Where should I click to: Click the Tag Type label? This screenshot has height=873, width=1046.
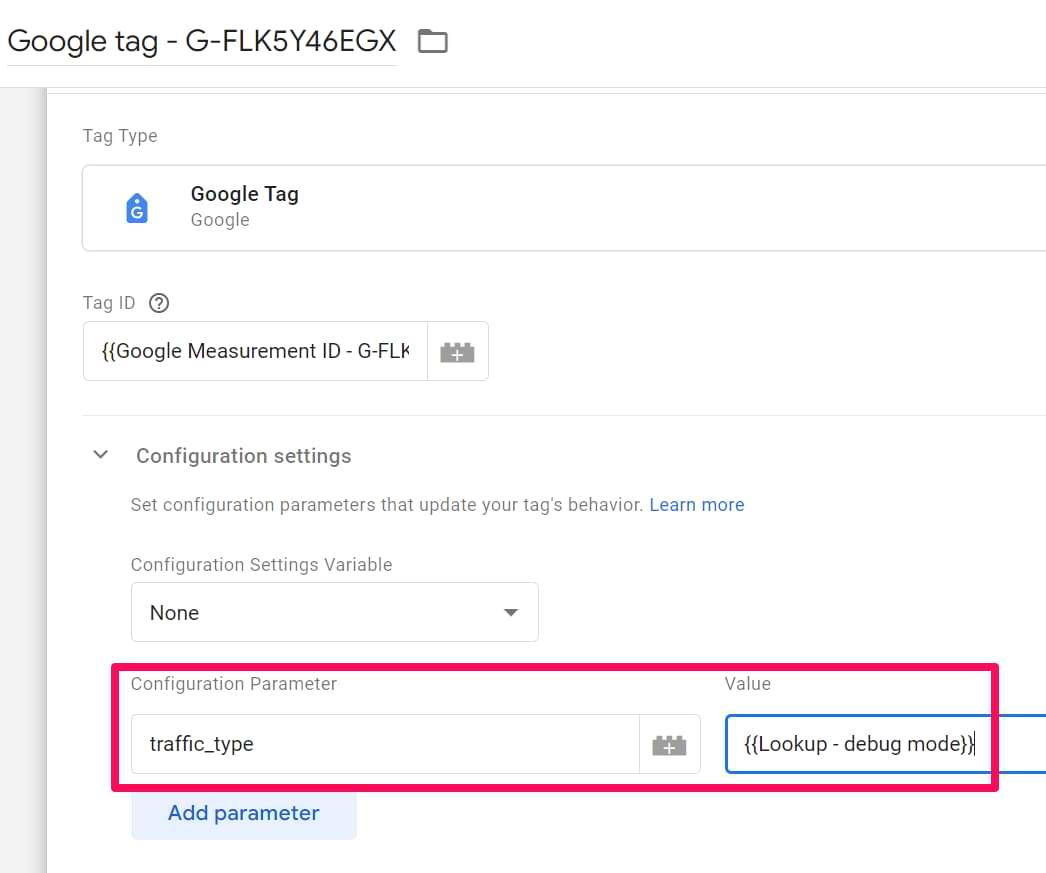click(x=120, y=136)
